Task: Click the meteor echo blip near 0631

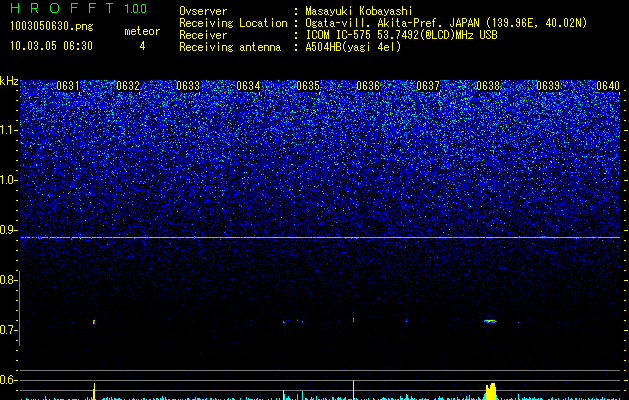Action: (x=94, y=322)
